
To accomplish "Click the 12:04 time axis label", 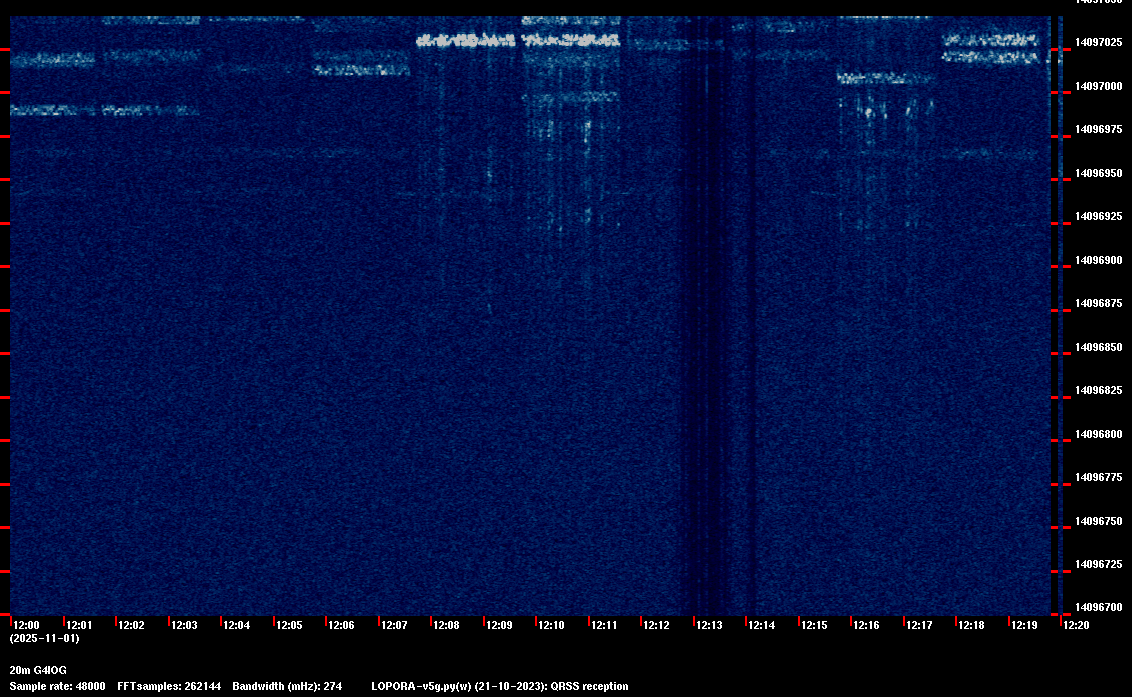I will pos(237,625).
